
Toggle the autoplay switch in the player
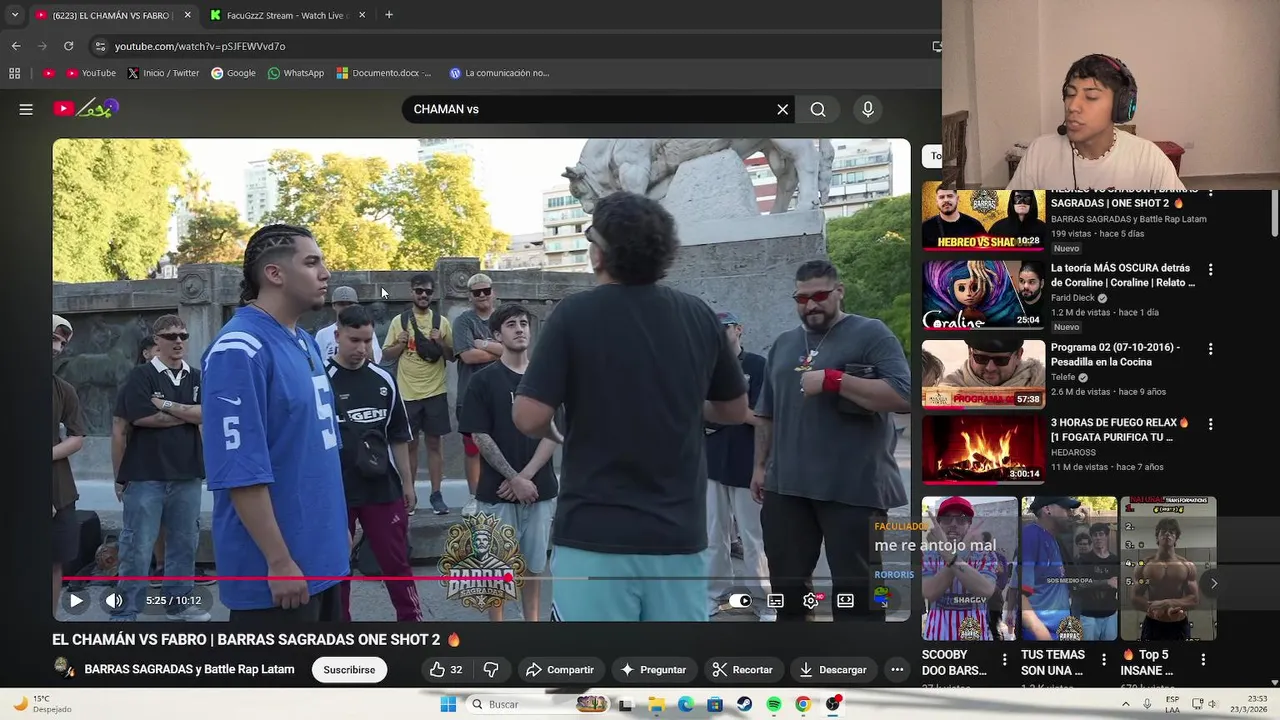740,601
